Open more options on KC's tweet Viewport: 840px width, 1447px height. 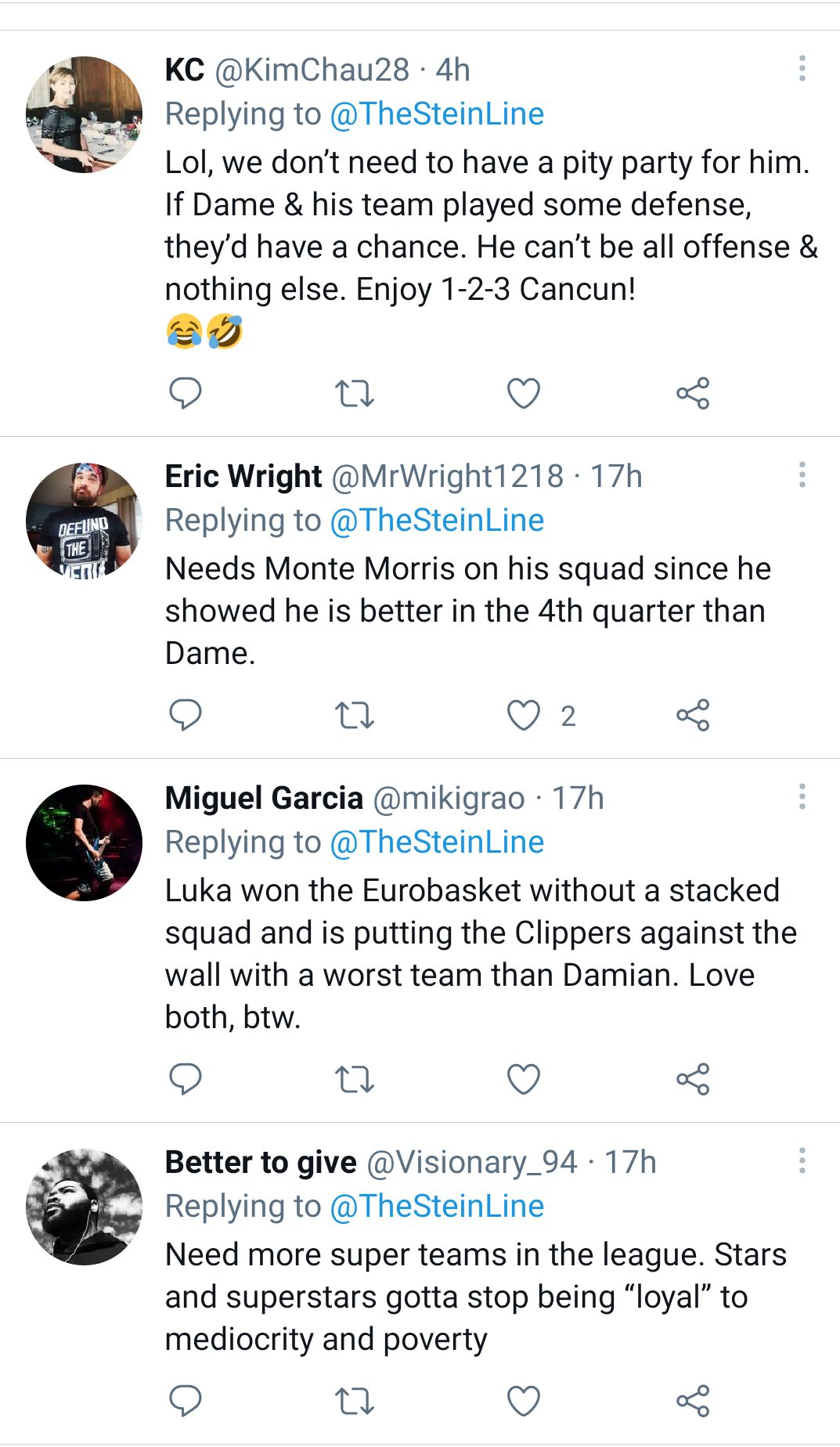[802, 69]
